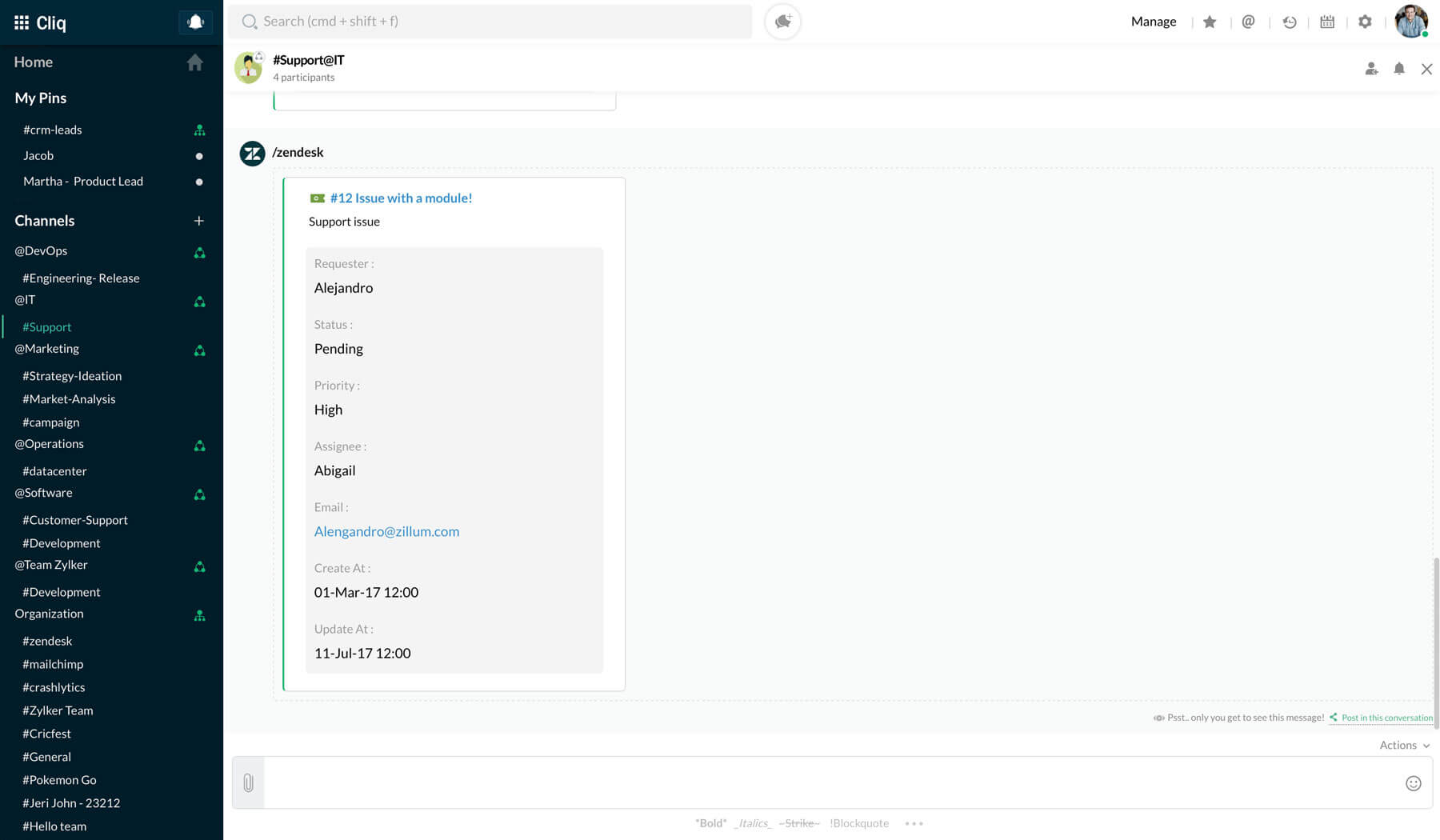Open channel participants icon
Viewport: 1440px width, 840px height.
pos(1371,69)
